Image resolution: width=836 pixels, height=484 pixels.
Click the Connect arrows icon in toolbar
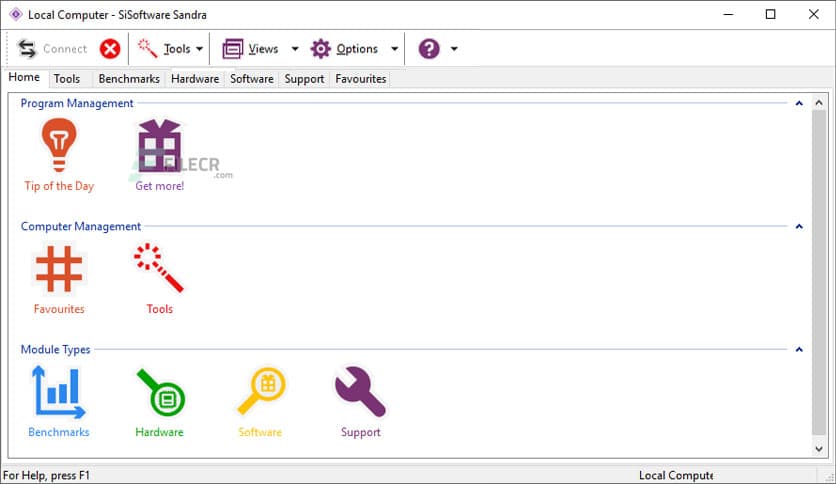coord(27,49)
